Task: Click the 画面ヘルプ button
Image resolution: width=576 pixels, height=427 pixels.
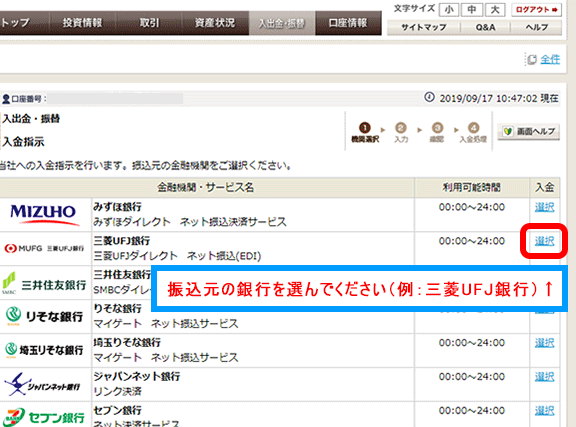Action: 529,132
